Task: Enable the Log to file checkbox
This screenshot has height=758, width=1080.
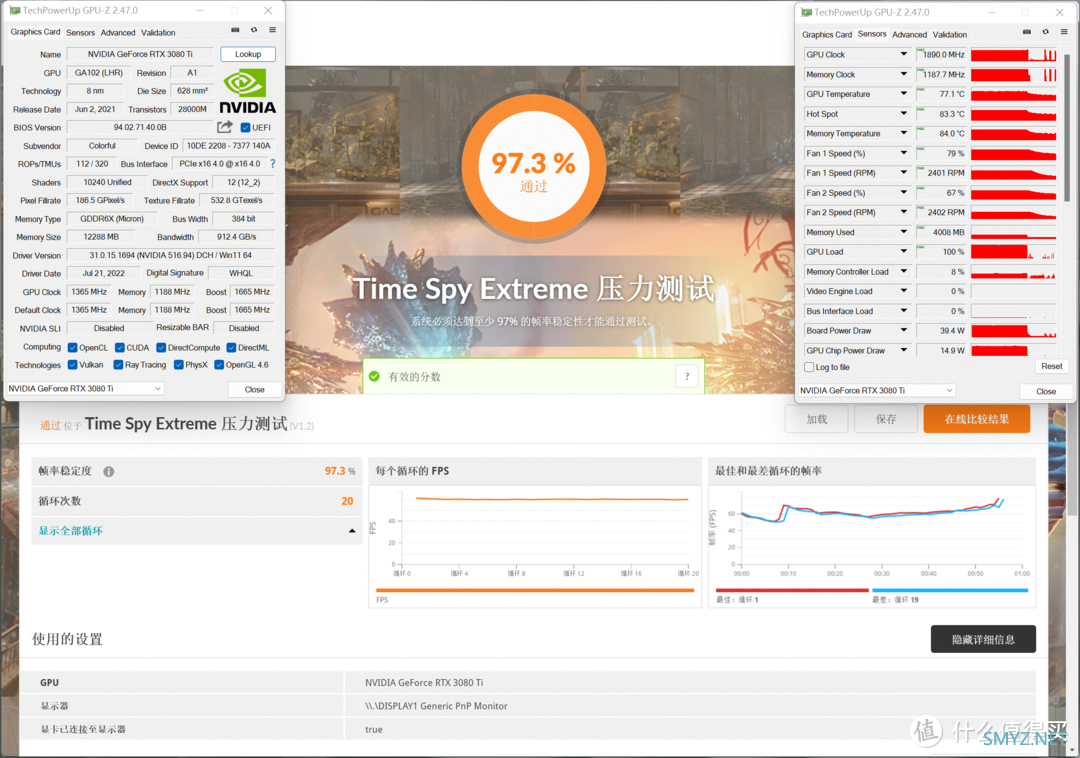Action: (809, 367)
